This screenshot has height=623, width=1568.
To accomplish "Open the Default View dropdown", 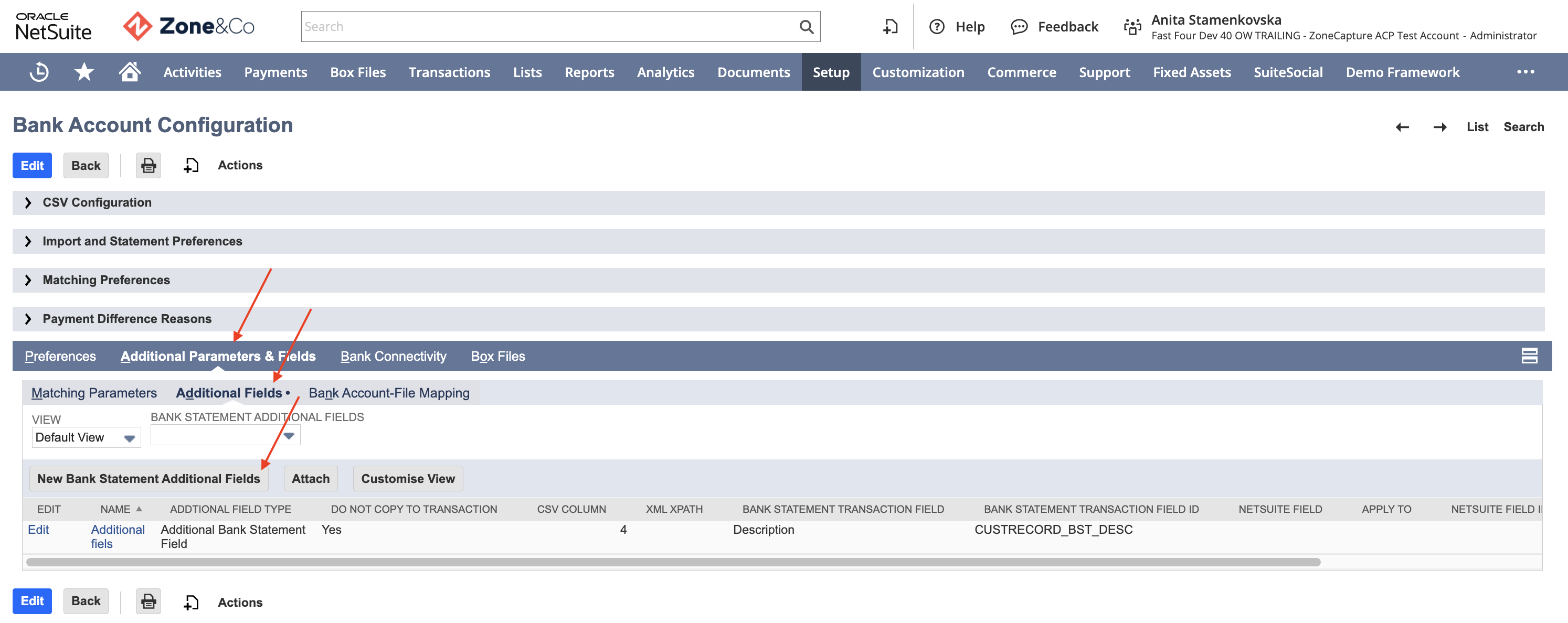I will 86,437.
